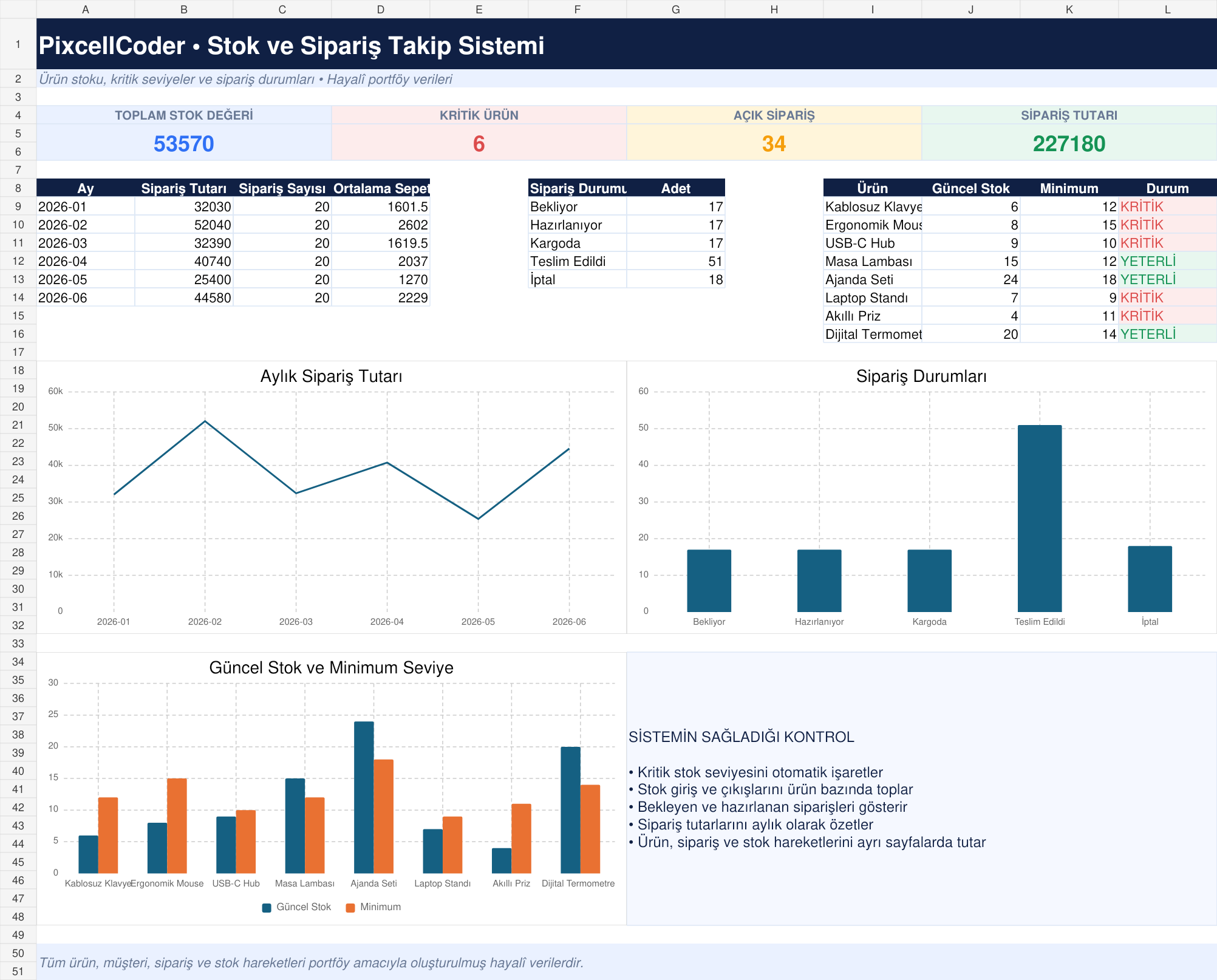Click the "İptal" cell in the status table
The image size is (1217, 980).
[578, 279]
